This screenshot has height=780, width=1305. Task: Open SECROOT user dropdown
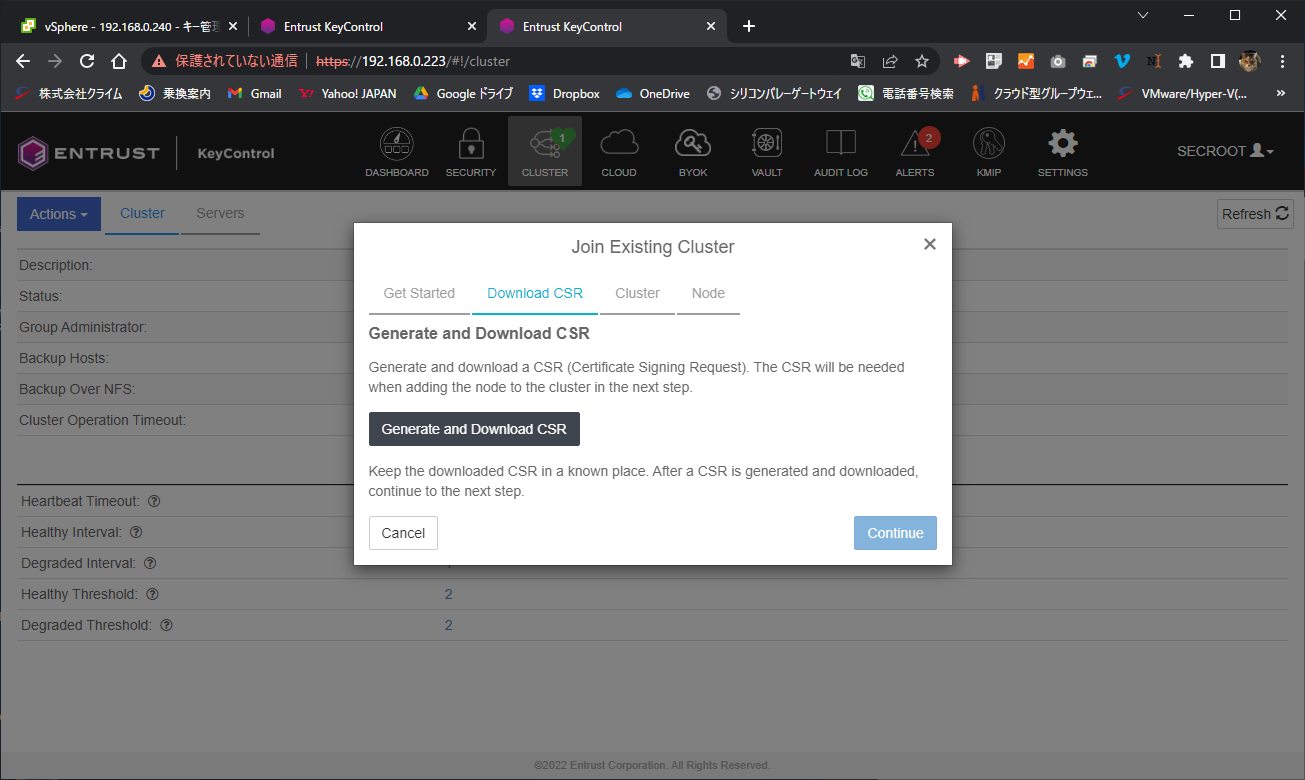tap(1225, 151)
